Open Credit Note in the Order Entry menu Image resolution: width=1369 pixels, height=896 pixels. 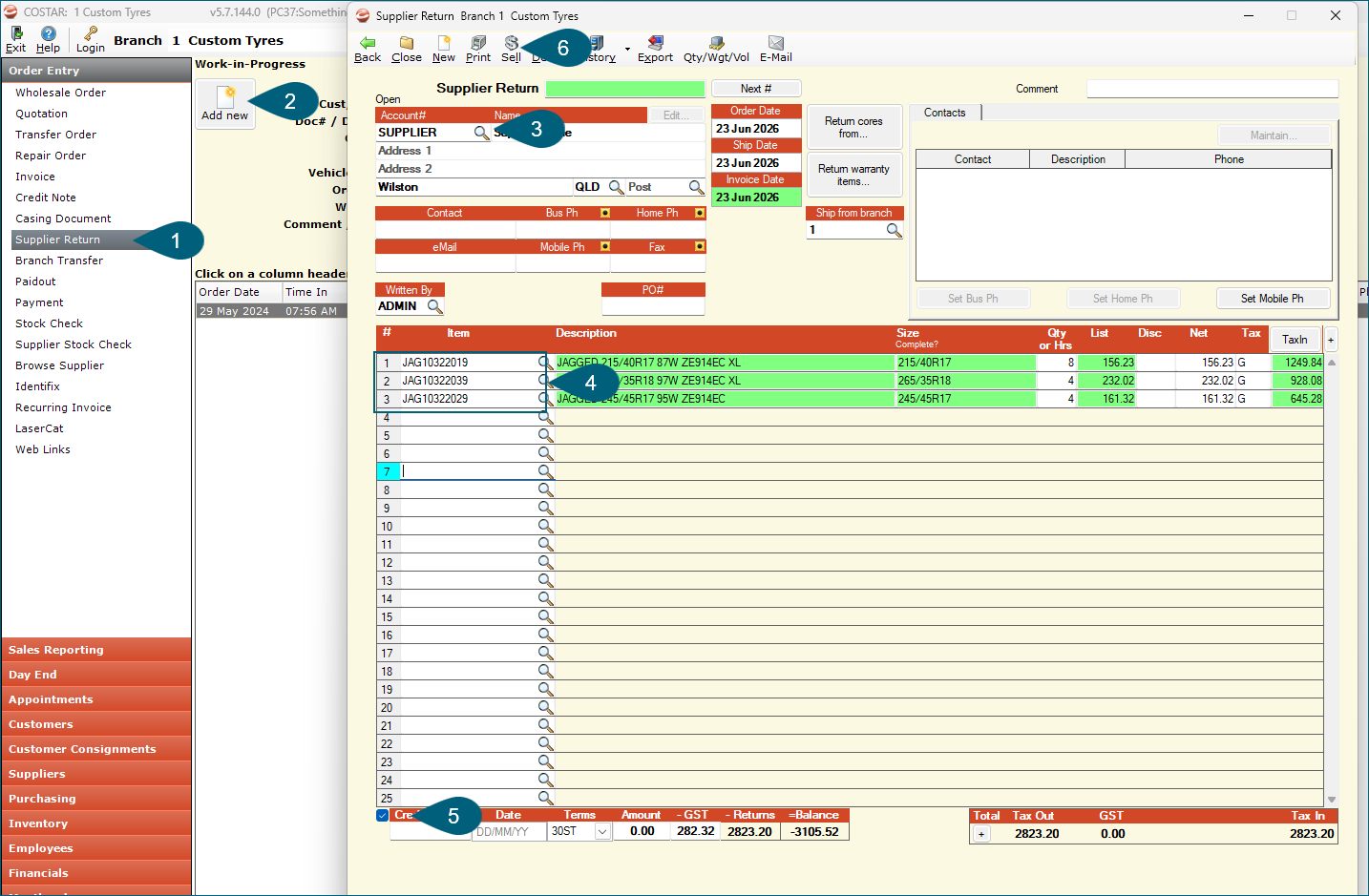46,198
